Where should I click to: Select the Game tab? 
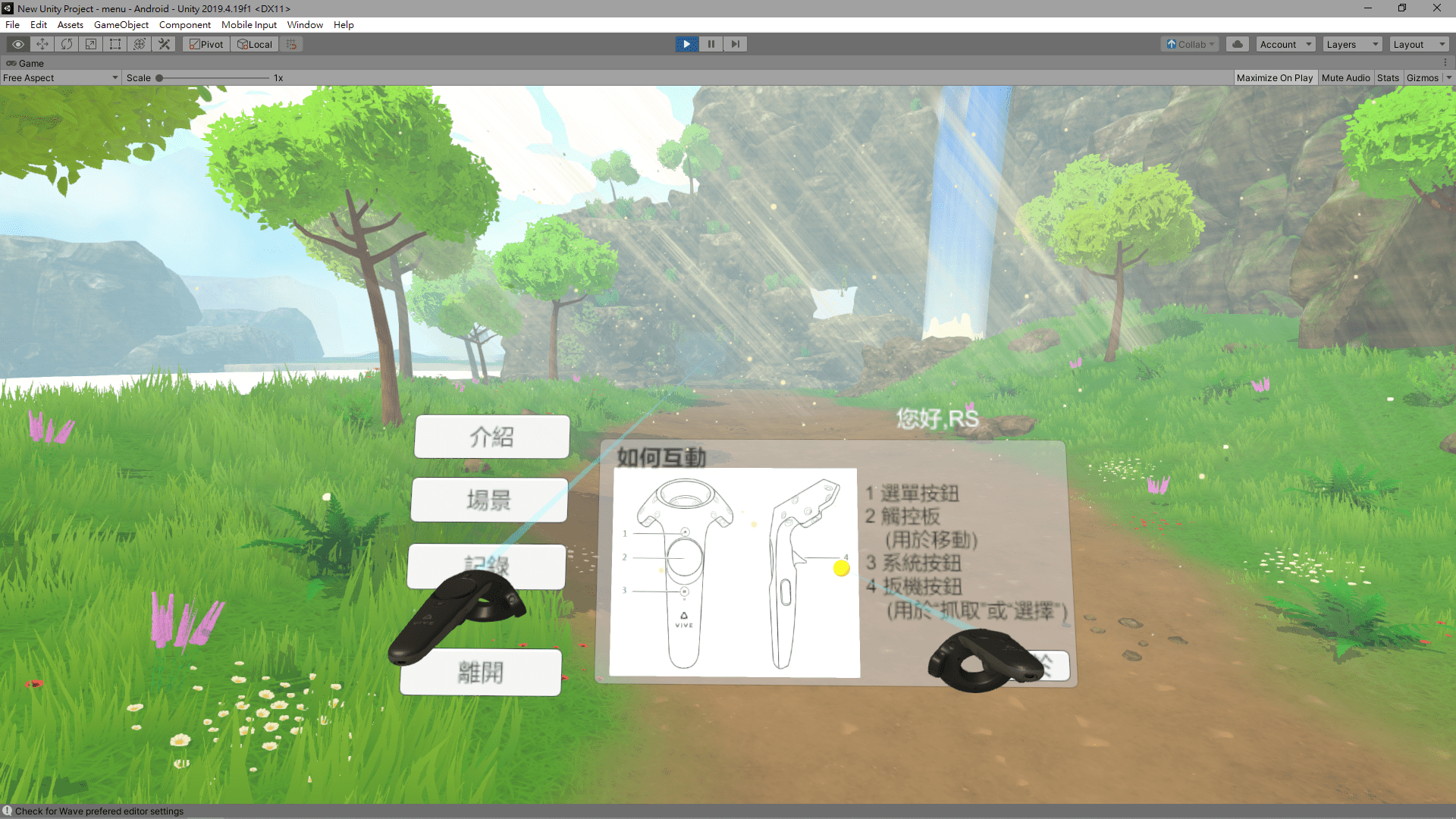pos(25,63)
